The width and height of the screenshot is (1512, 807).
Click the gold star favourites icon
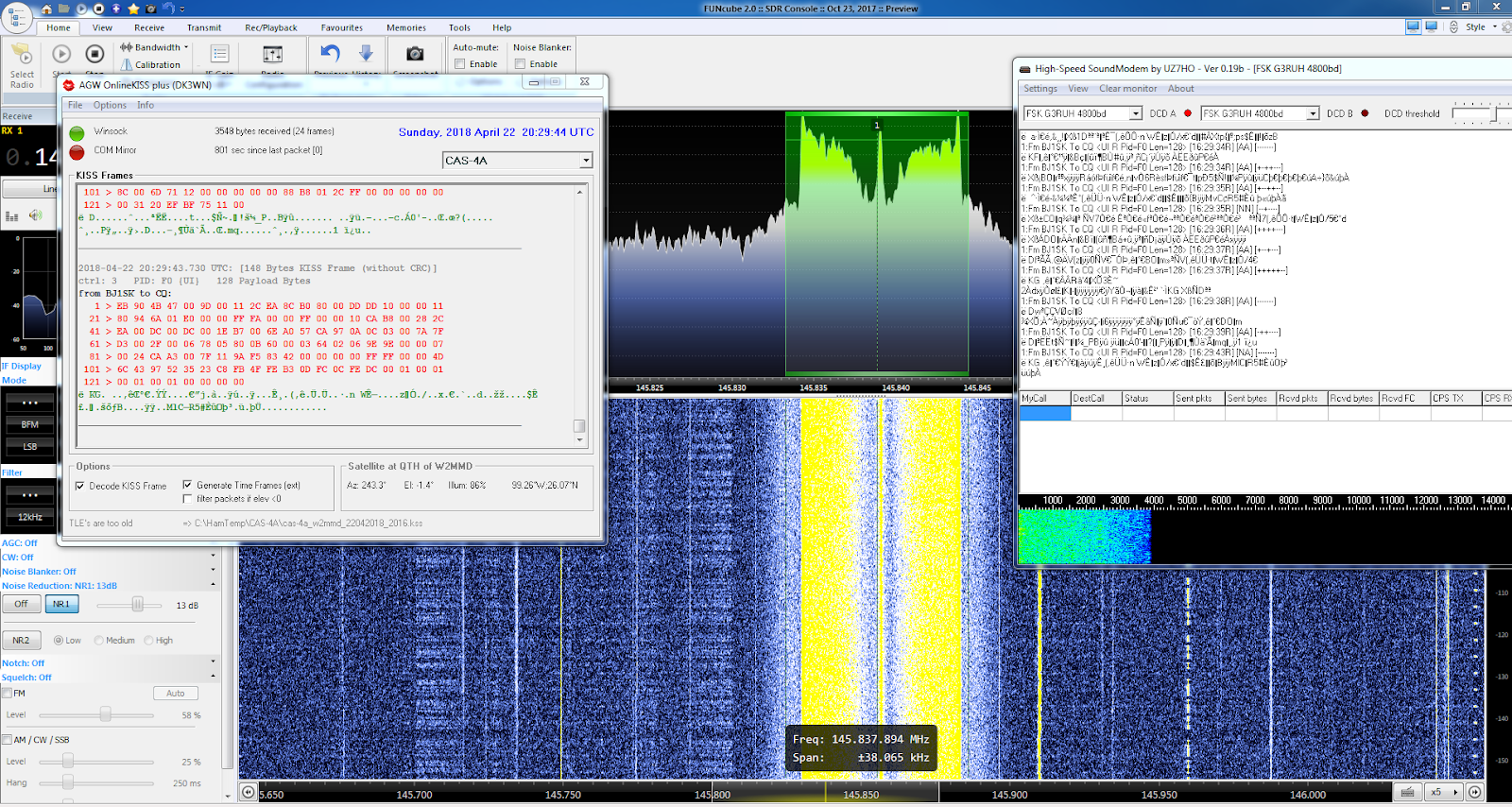coord(133,9)
